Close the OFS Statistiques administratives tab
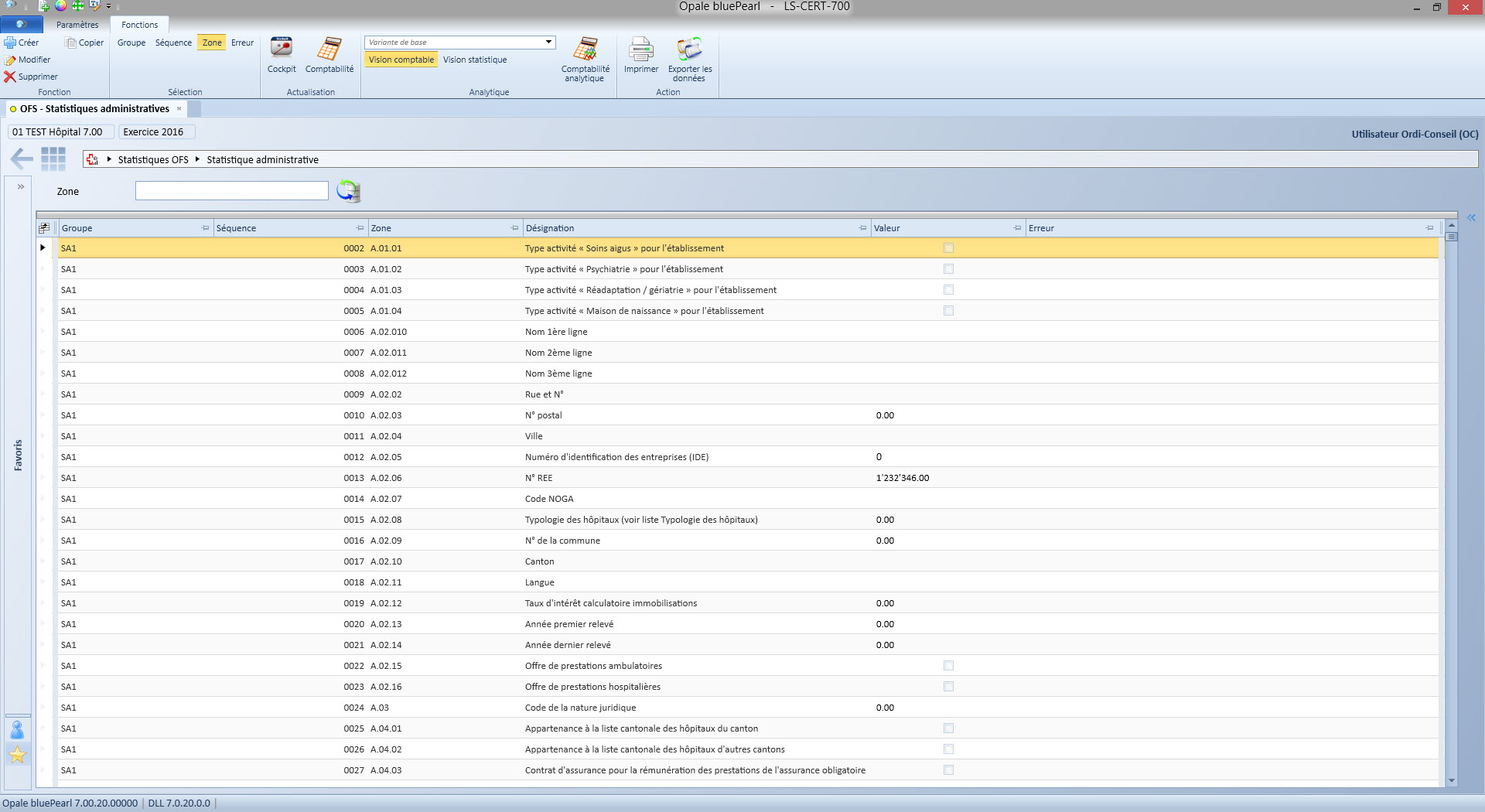The image size is (1485, 812). (179, 109)
